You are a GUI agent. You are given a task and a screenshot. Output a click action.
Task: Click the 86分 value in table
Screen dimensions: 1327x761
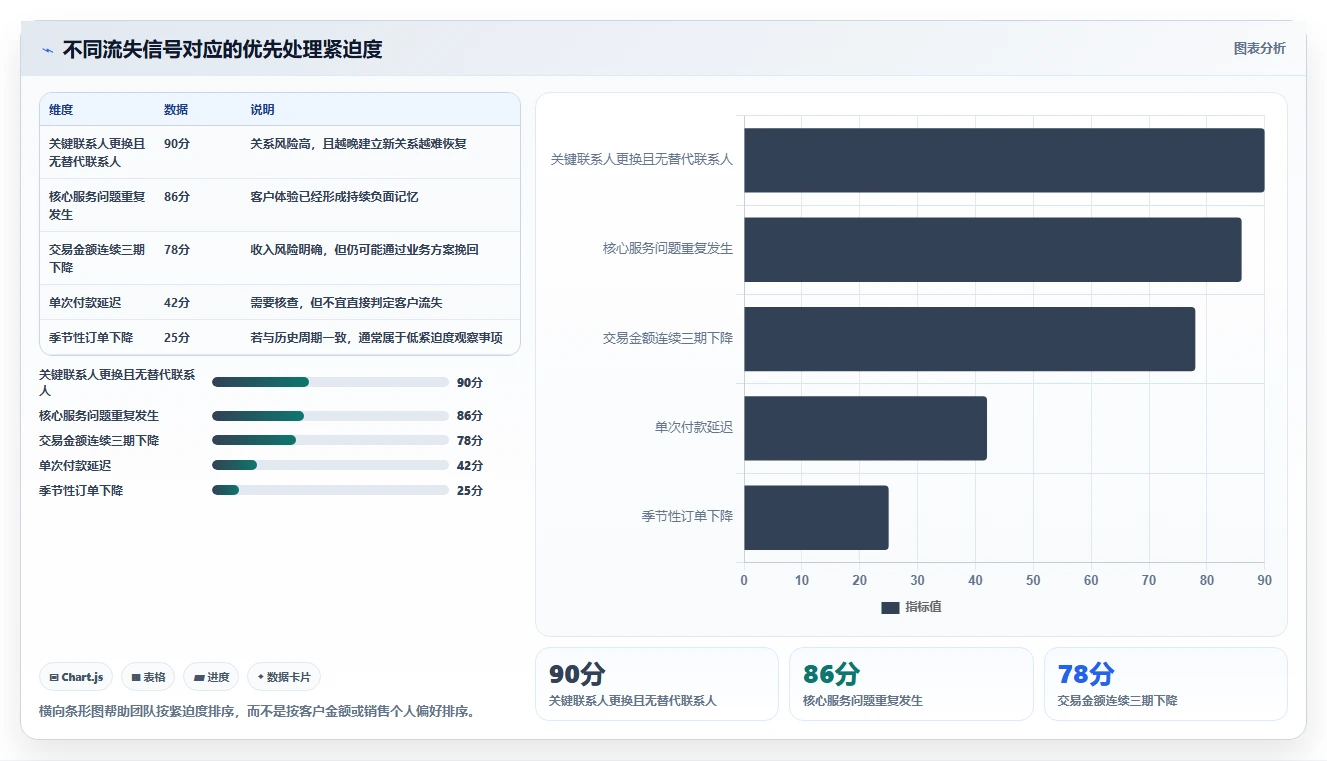point(177,196)
